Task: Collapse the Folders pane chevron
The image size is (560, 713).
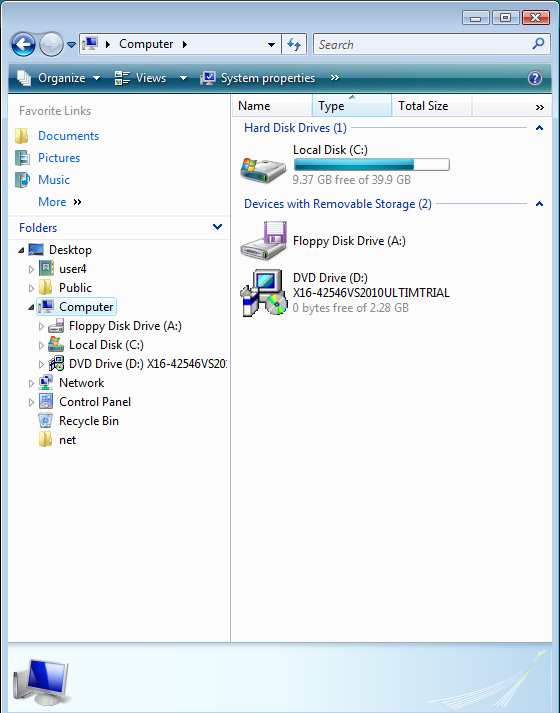Action: click(217, 227)
